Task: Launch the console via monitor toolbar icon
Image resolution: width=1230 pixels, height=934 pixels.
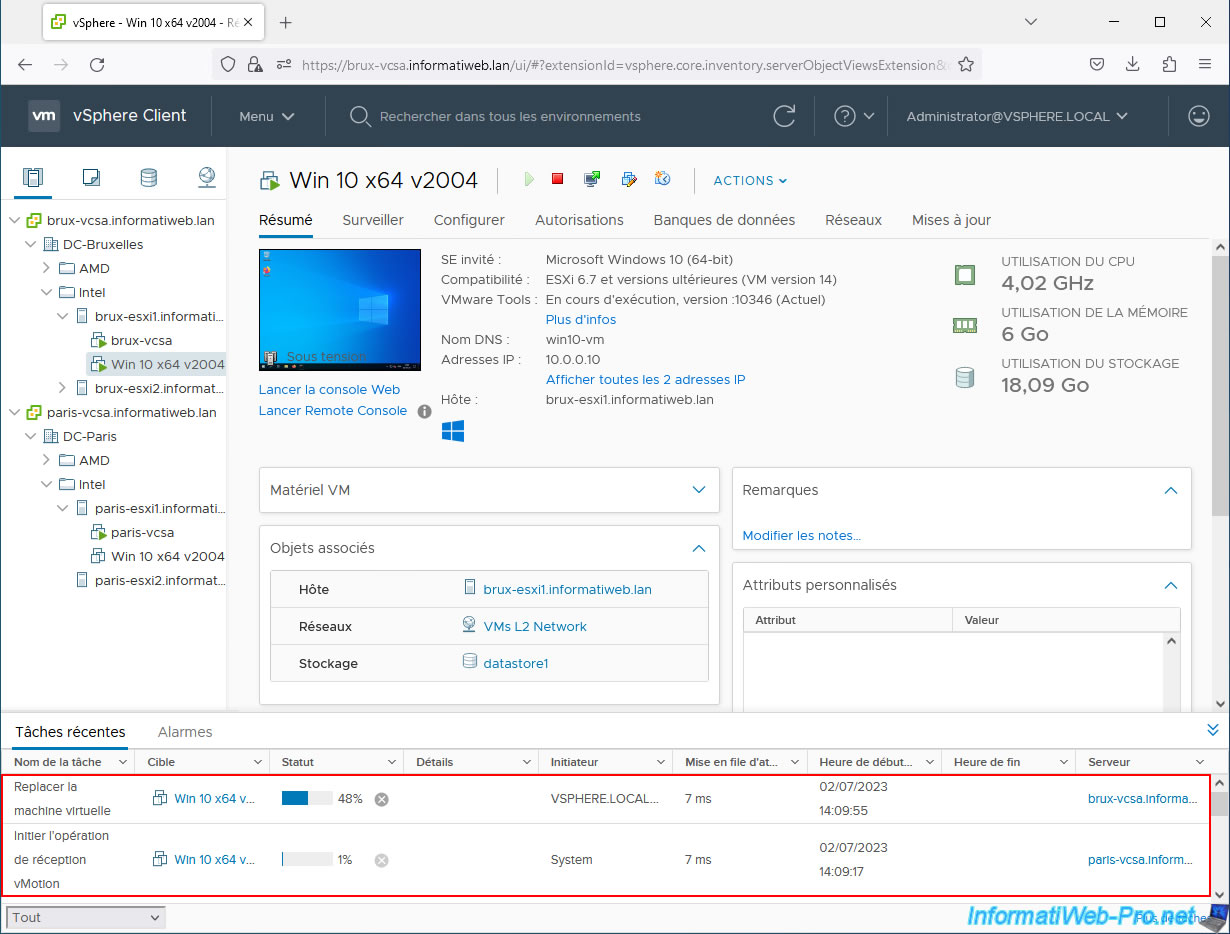Action: [592, 179]
